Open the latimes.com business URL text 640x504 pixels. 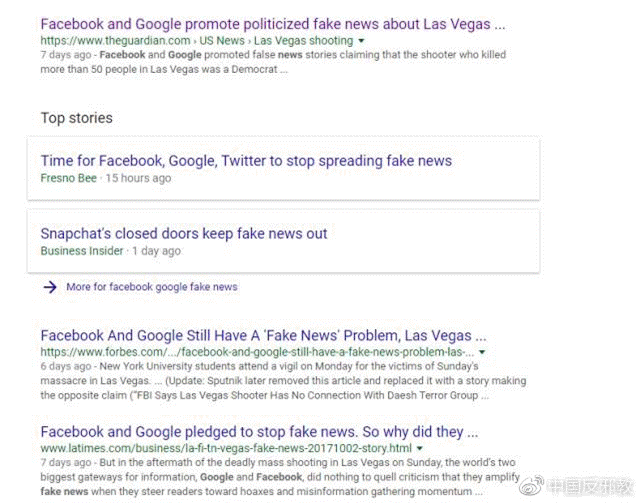pos(226,448)
